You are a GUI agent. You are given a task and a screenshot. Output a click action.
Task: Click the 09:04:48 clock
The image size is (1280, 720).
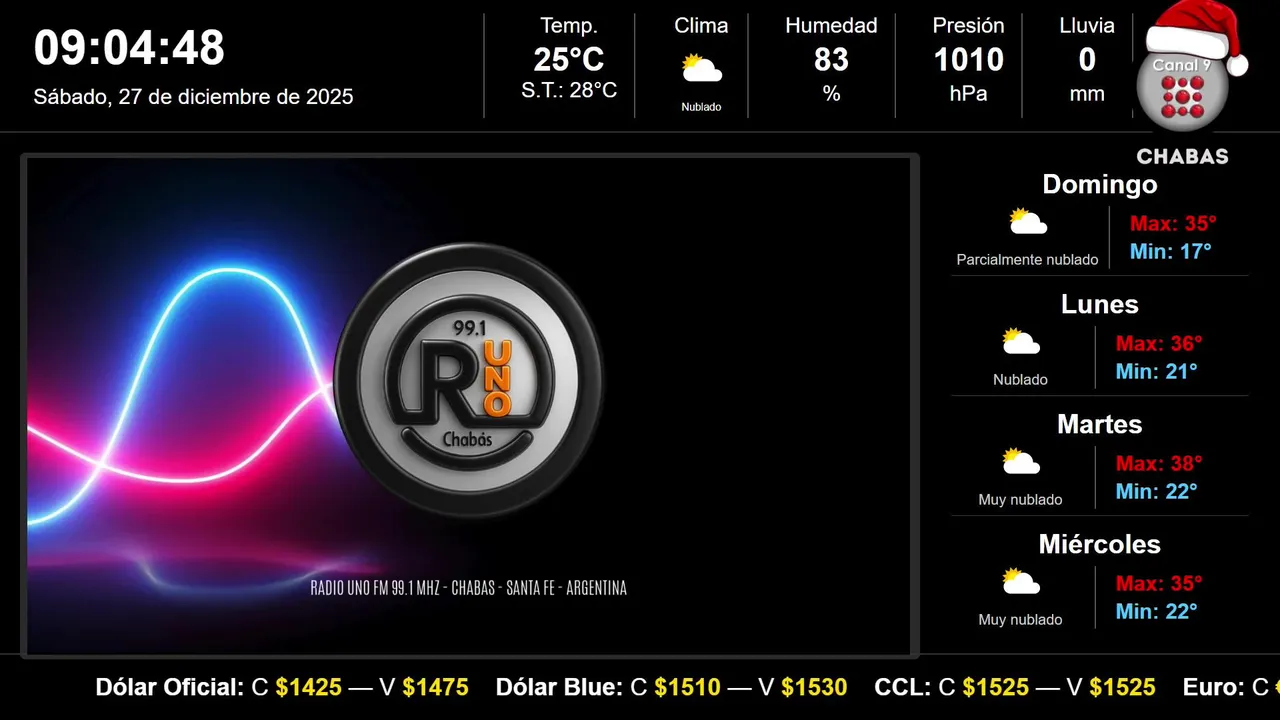coord(129,47)
